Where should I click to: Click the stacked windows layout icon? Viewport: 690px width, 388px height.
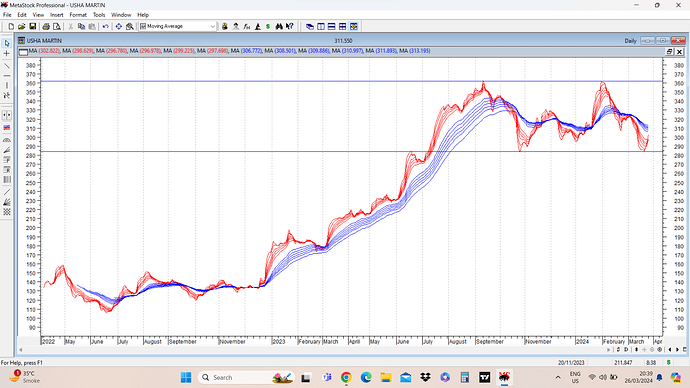tap(310, 26)
